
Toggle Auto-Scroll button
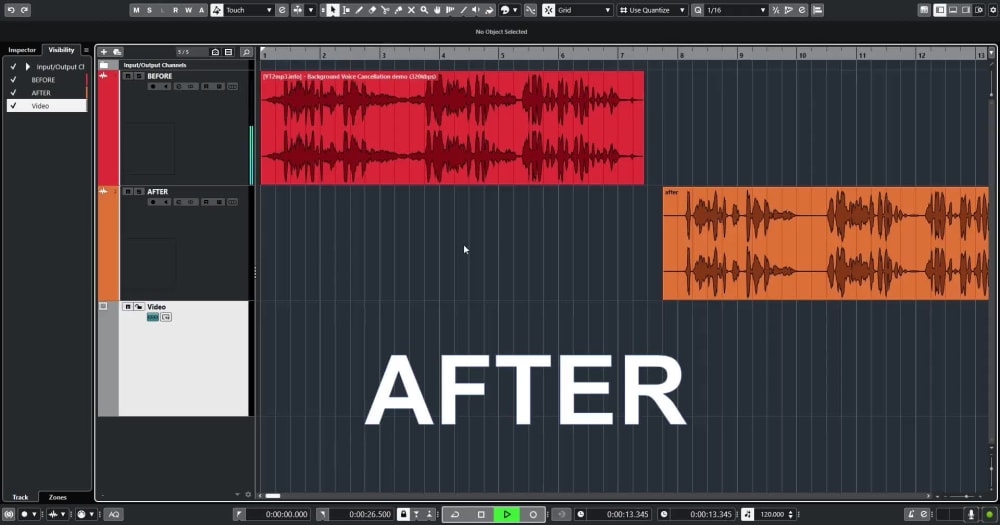point(298,10)
